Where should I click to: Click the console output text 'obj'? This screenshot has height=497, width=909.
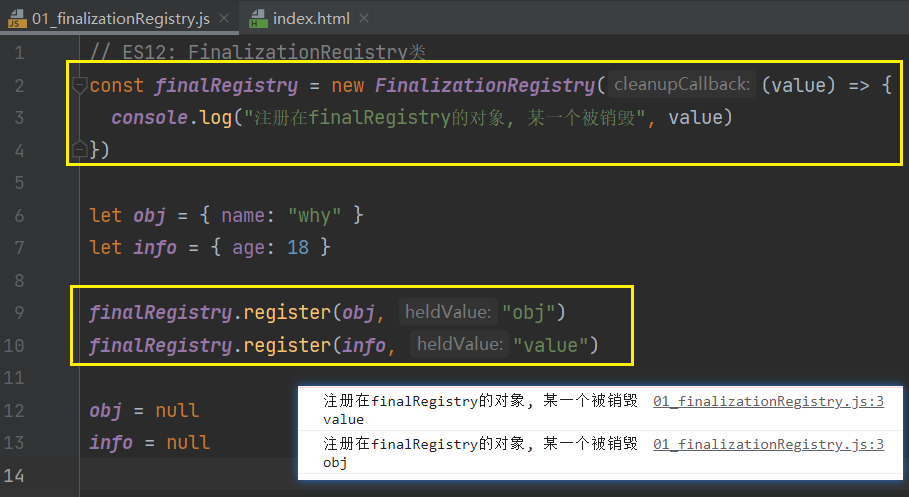pos(335,463)
